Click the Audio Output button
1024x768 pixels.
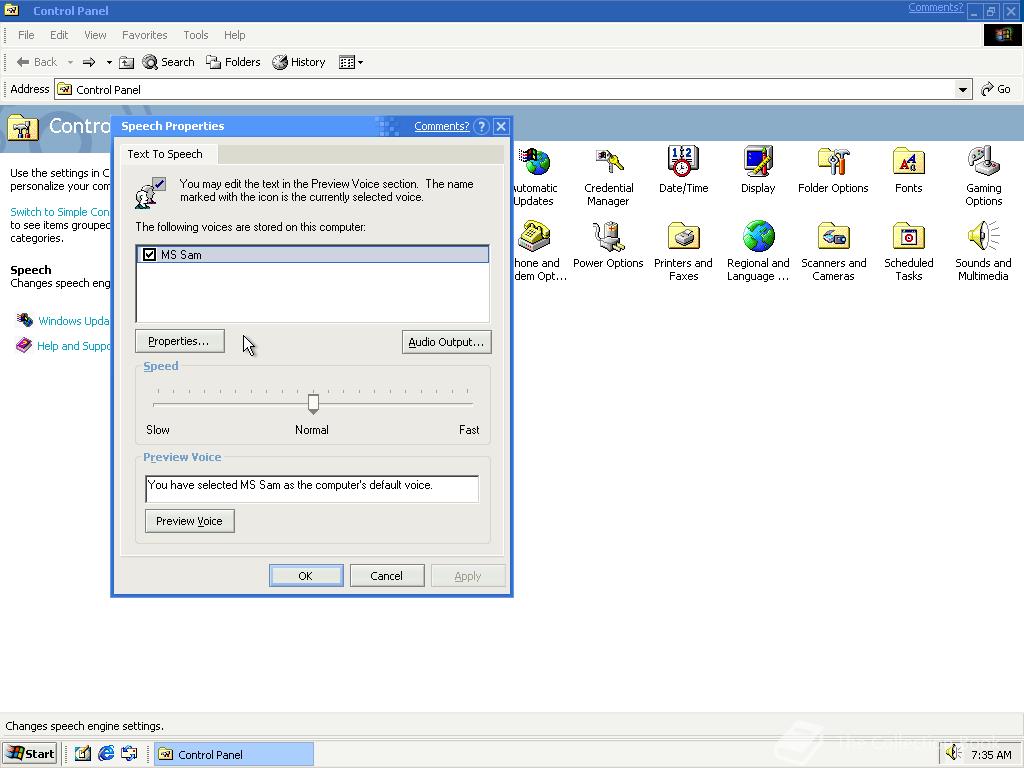446,342
